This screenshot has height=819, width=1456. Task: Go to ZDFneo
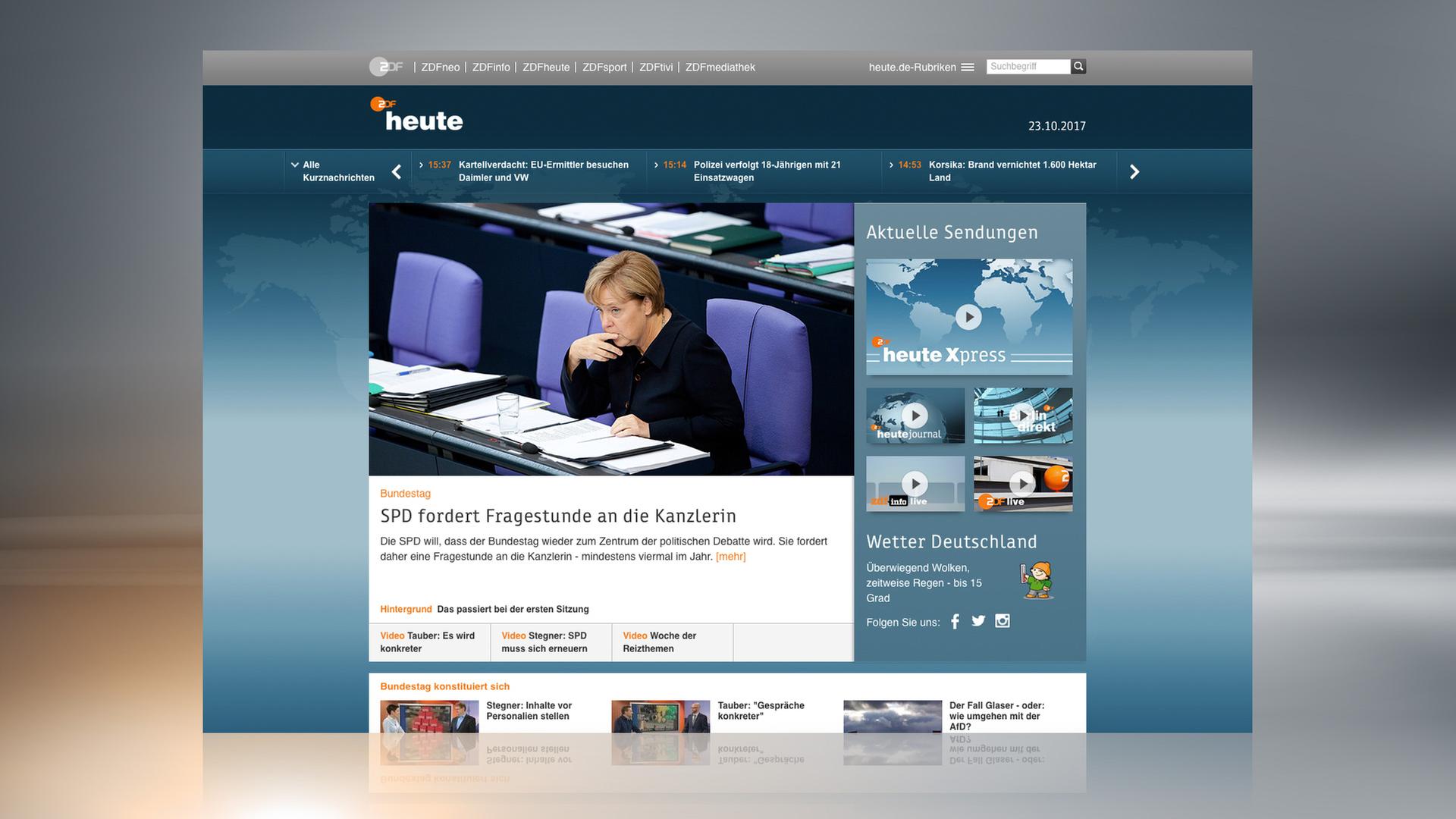point(441,67)
